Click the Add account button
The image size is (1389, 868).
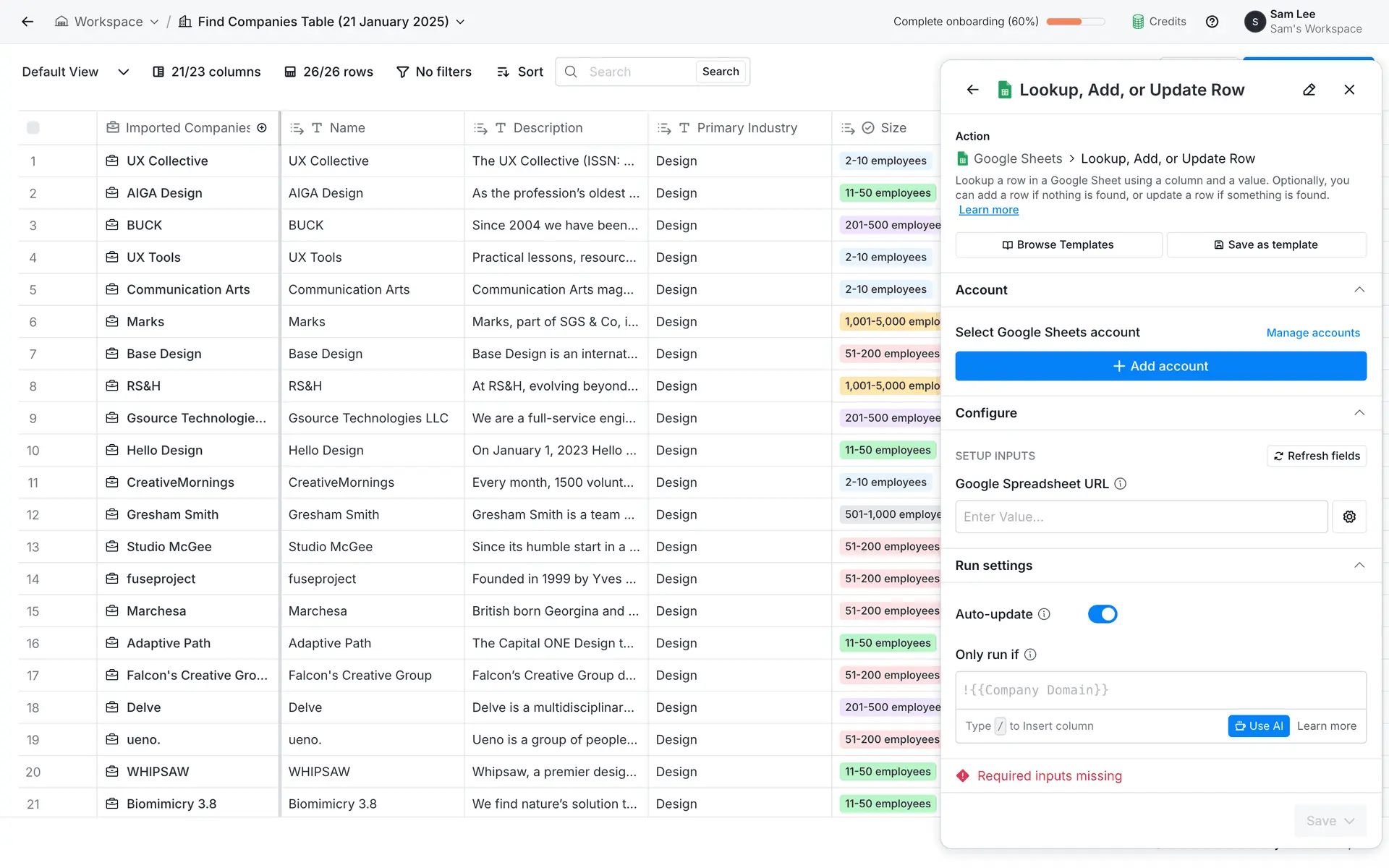coord(1160,366)
